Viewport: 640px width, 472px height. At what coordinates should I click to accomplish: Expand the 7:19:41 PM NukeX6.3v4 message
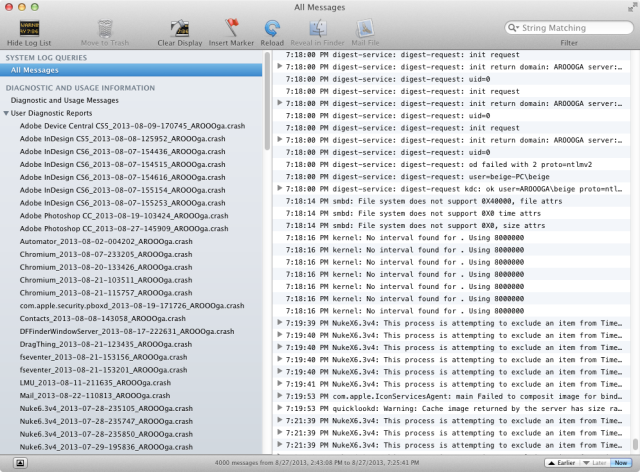280,383
